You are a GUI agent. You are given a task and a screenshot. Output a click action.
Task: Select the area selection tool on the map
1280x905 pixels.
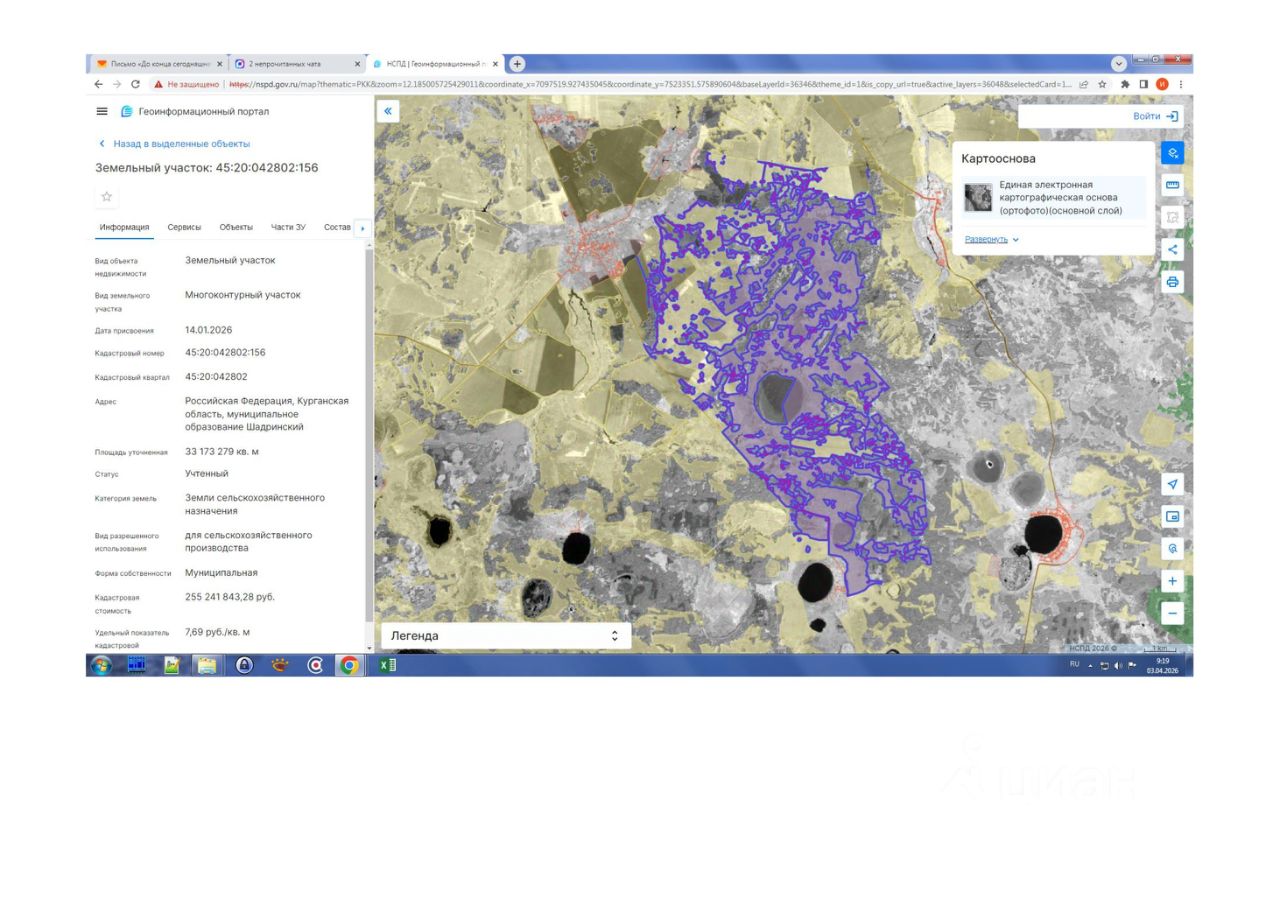point(1173,217)
